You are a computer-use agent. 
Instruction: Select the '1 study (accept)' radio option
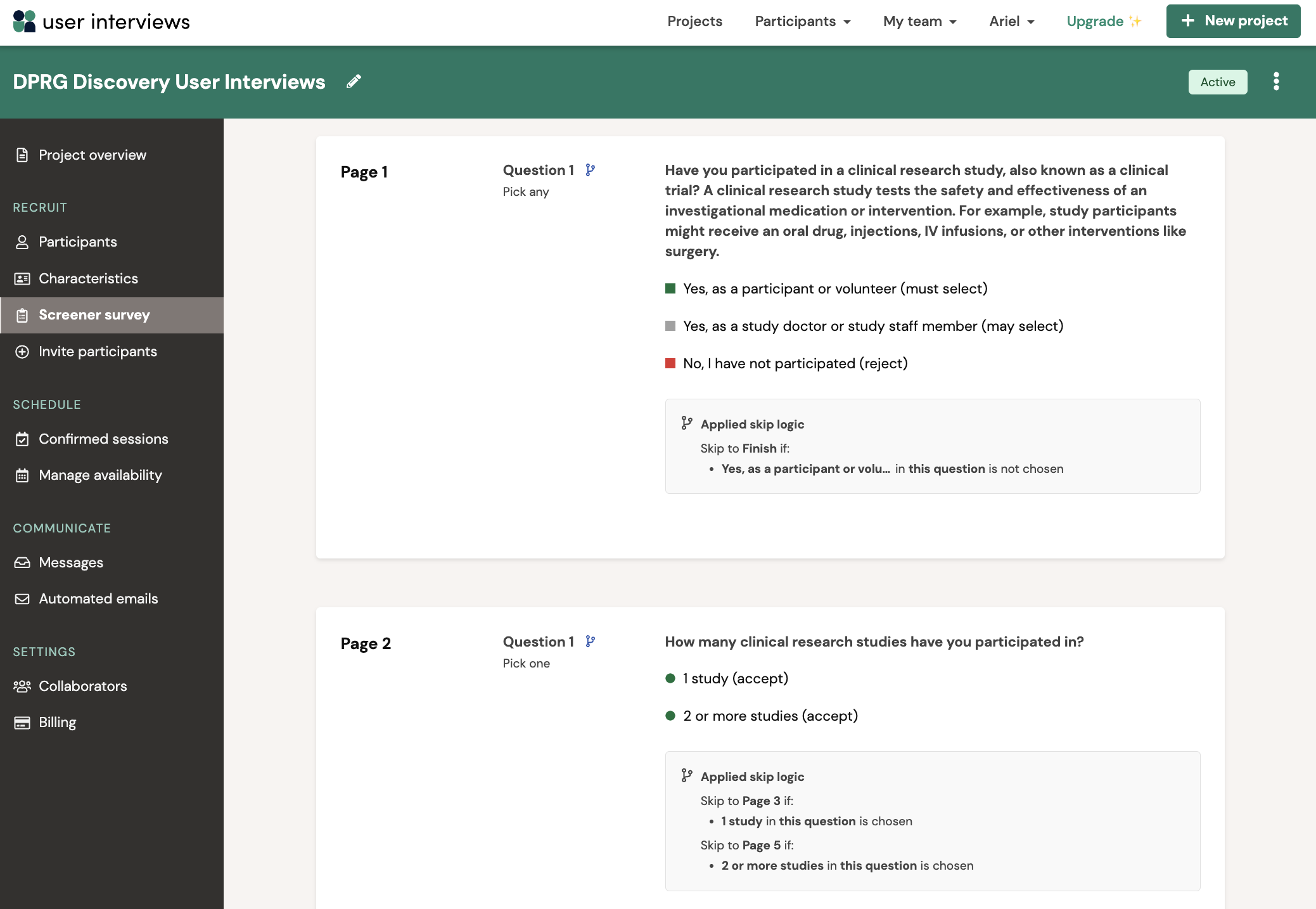[x=670, y=679]
